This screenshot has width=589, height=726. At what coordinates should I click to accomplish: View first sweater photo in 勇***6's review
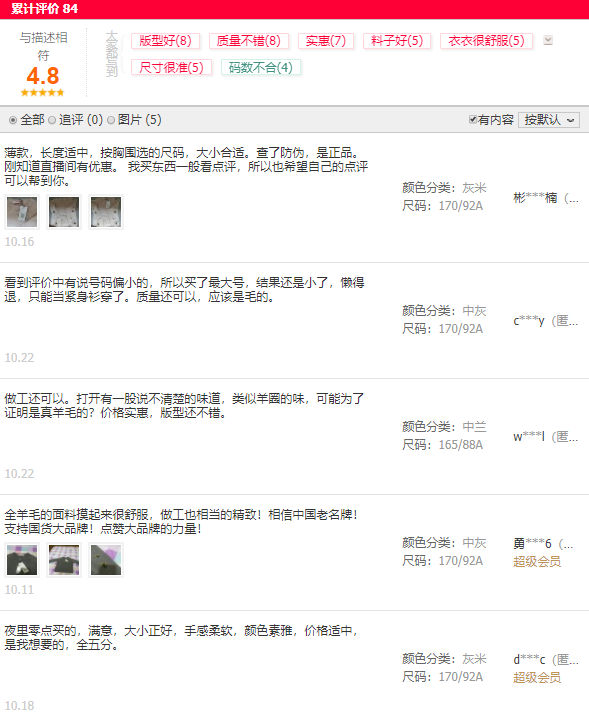[22, 560]
